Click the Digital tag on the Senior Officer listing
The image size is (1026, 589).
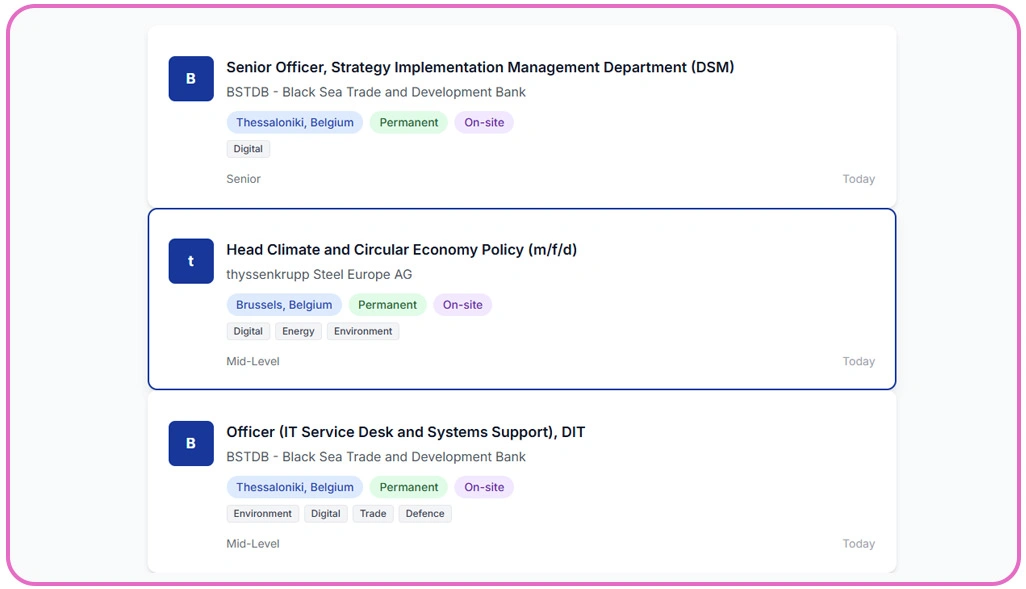coord(248,148)
